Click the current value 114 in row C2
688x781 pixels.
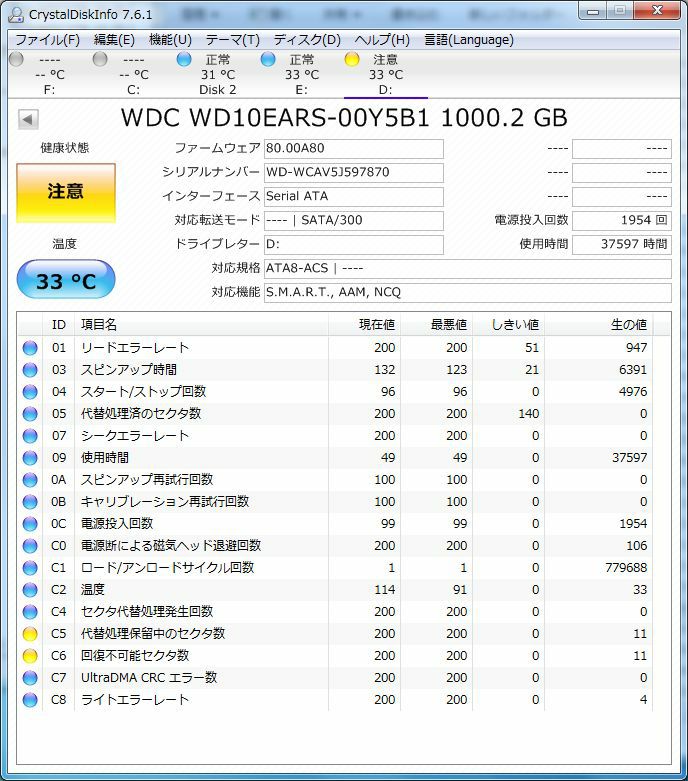coord(385,590)
